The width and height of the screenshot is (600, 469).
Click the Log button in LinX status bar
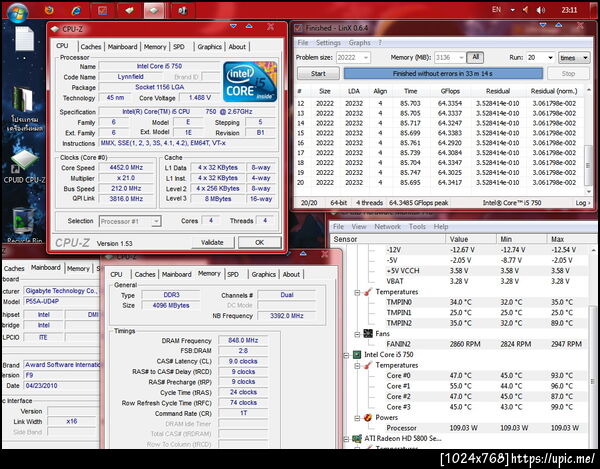[x=582, y=203]
